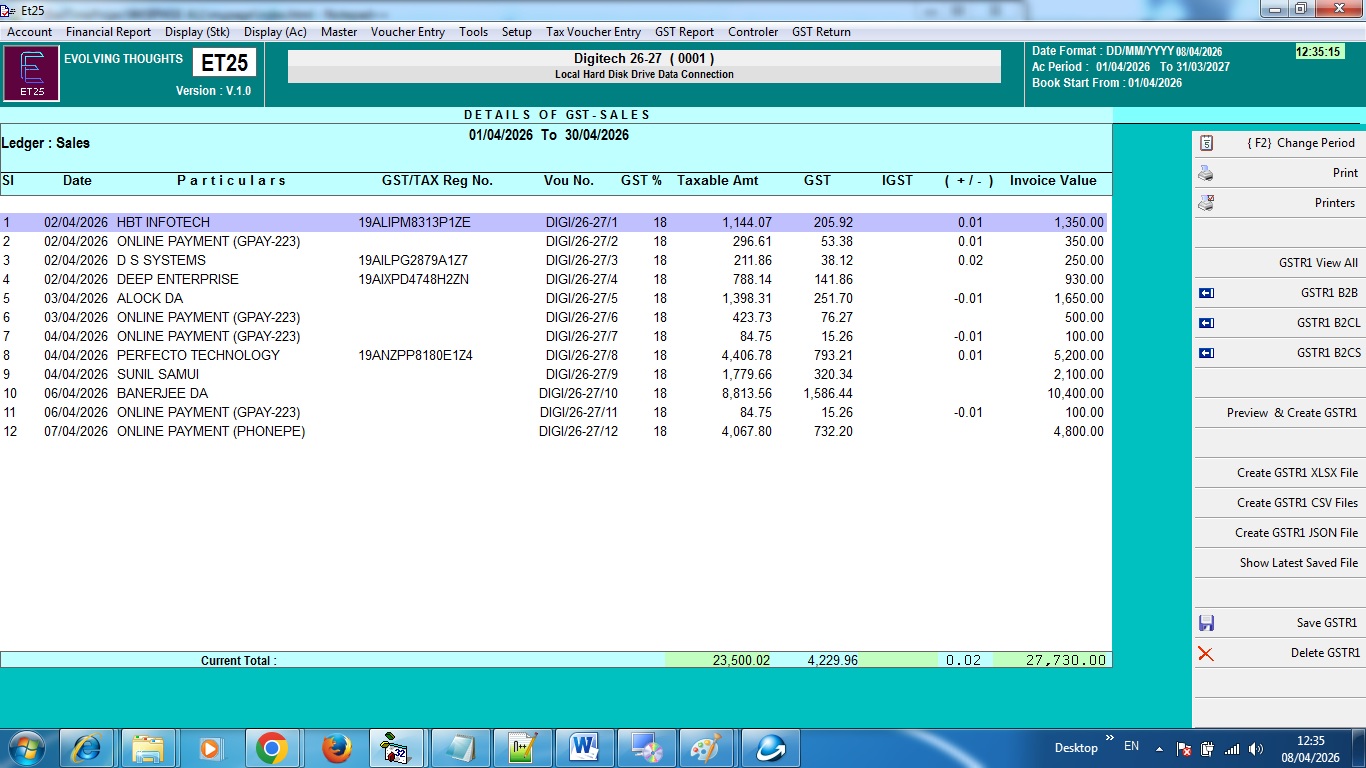Open the GST Report menu

click(x=684, y=32)
